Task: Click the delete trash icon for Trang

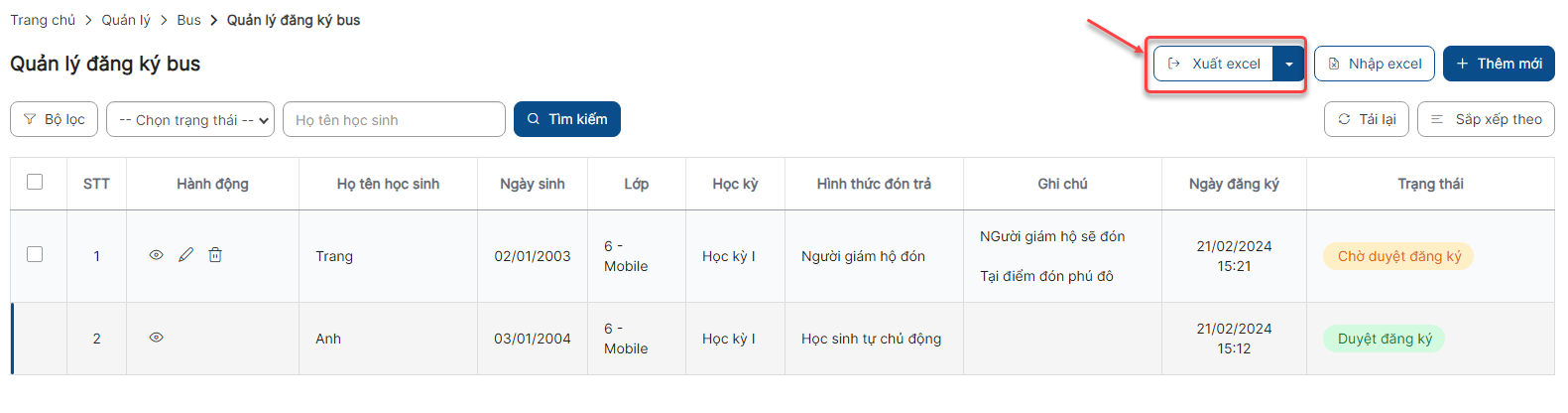Action: [215, 255]
